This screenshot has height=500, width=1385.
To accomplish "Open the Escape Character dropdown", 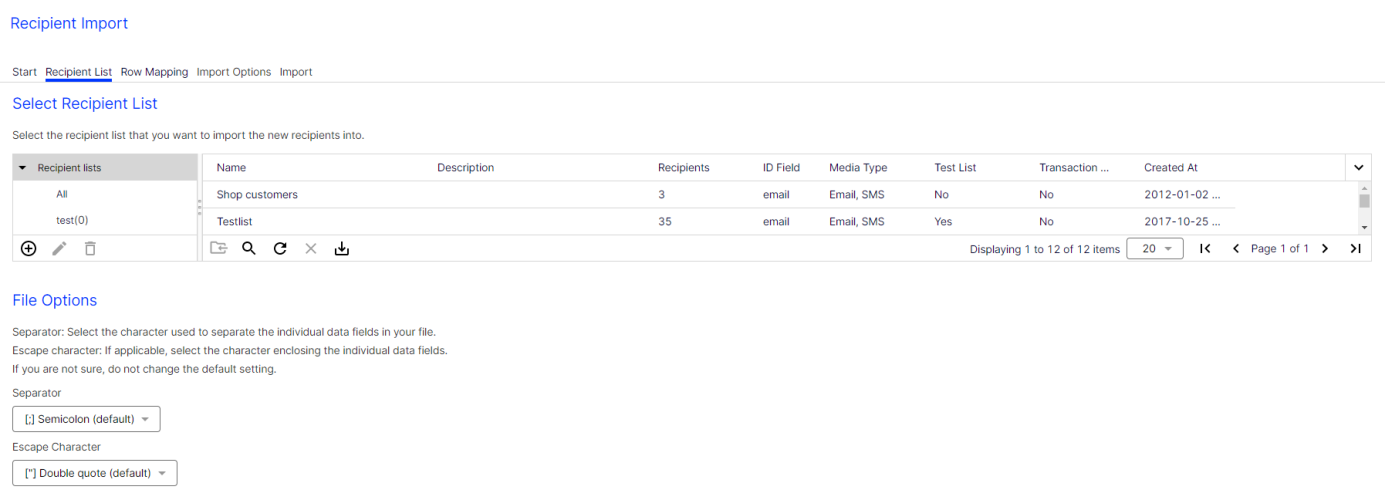I will 94,473.
